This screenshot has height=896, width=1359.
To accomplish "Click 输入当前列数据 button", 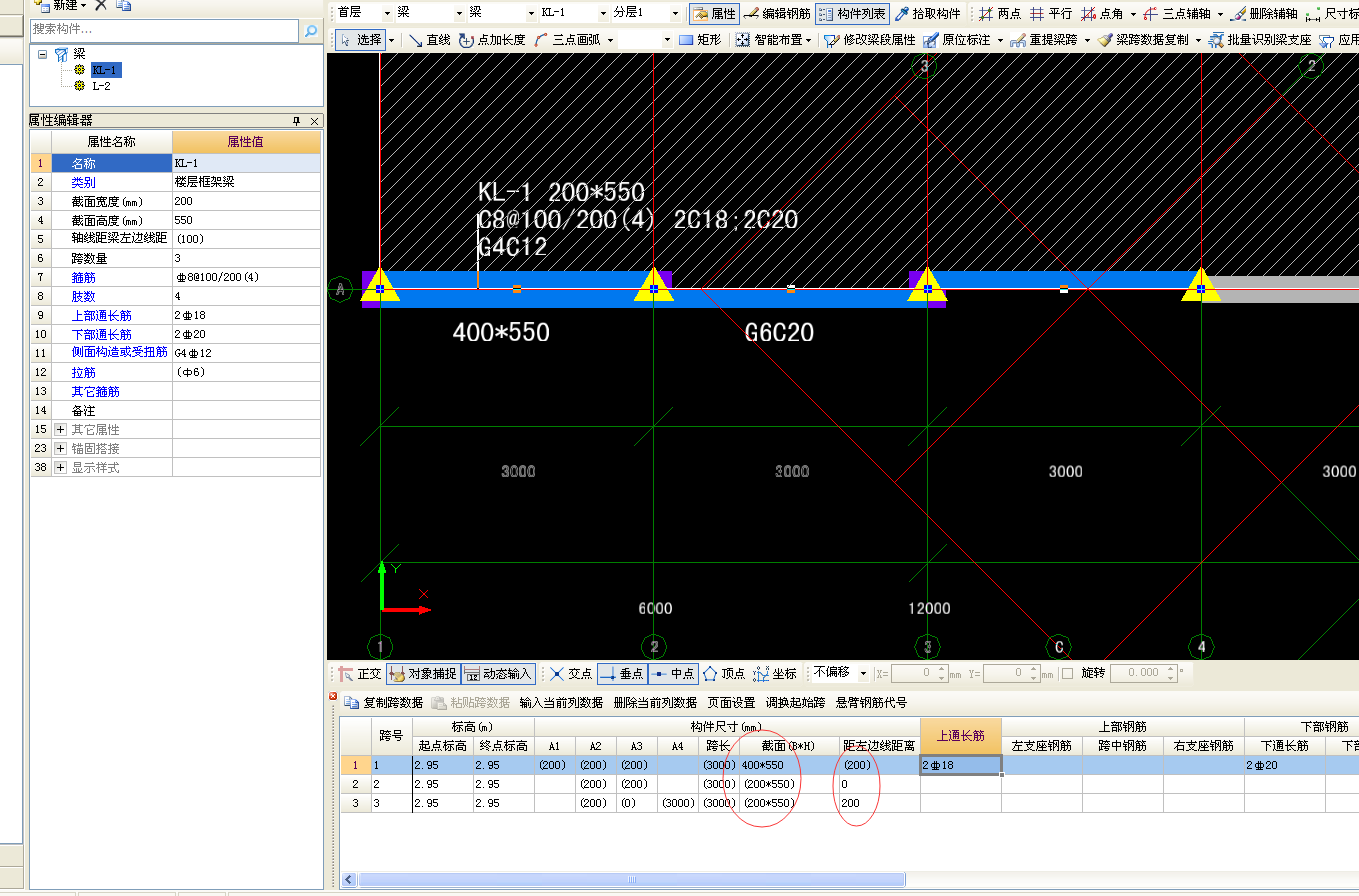I will tap(562, 702).
